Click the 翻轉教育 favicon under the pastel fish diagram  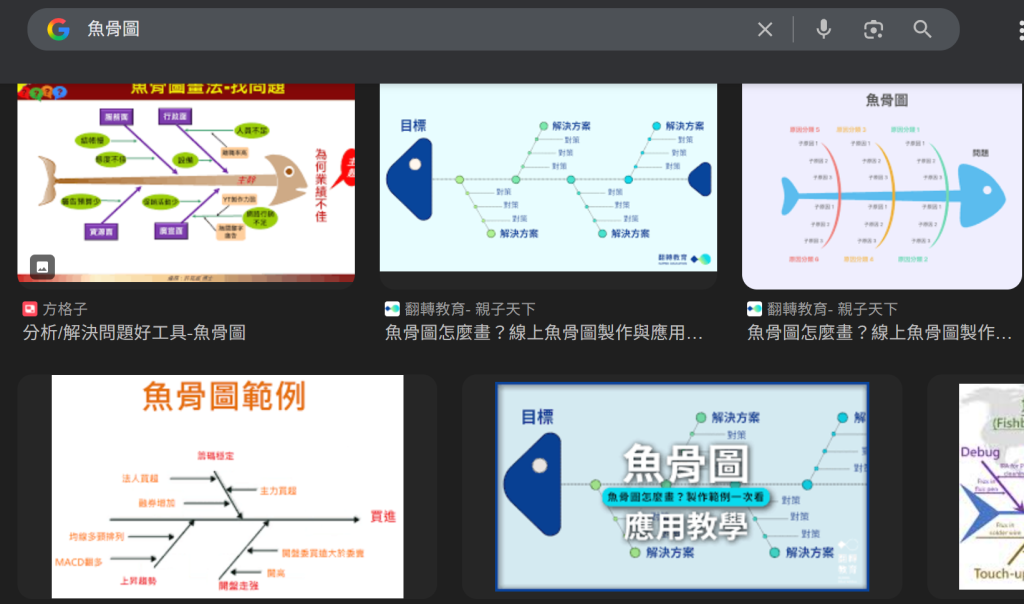tap(754, 309)
